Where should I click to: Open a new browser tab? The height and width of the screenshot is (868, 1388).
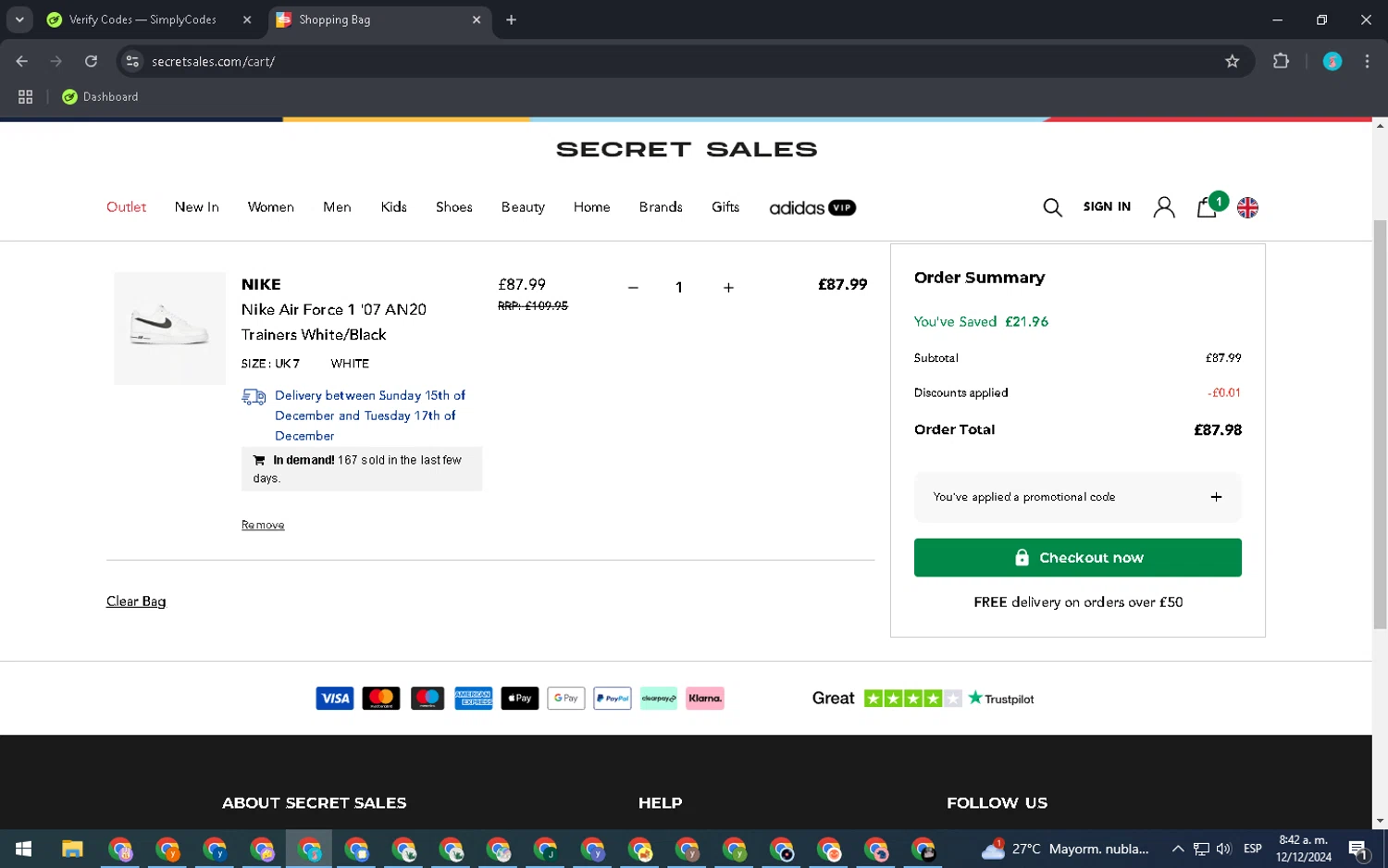tap(511, 19)
